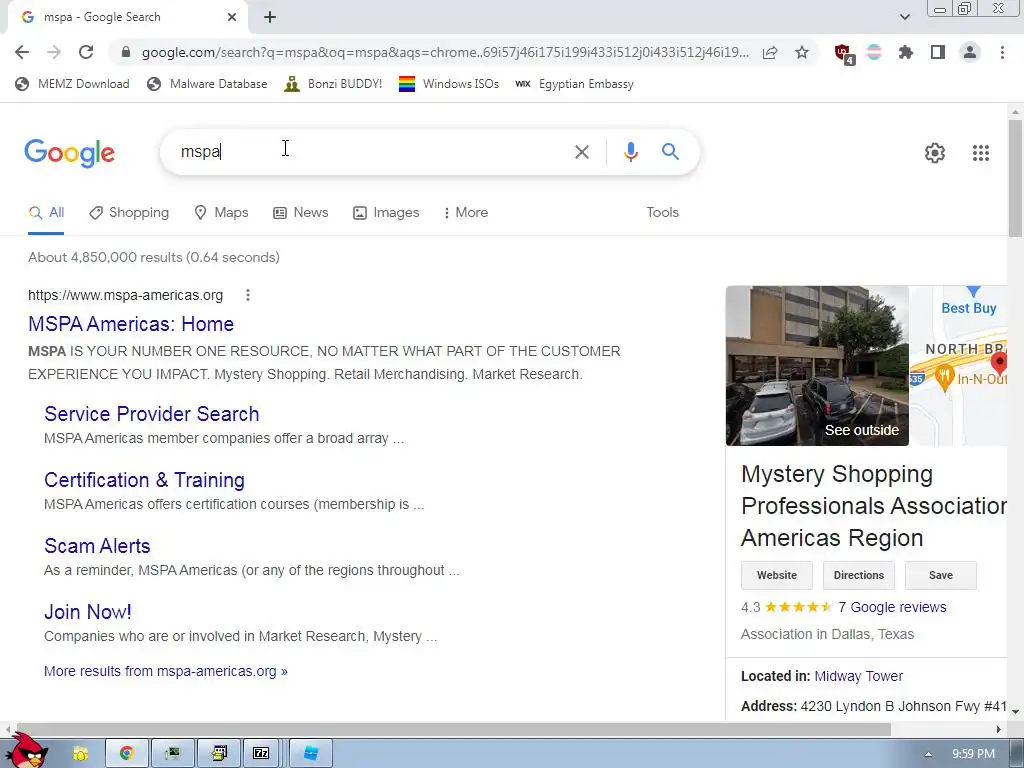Image resolution: width=1024 pixels, height=768 pixels.
Task: Clear the search box with the X
Action: (581, 152)
